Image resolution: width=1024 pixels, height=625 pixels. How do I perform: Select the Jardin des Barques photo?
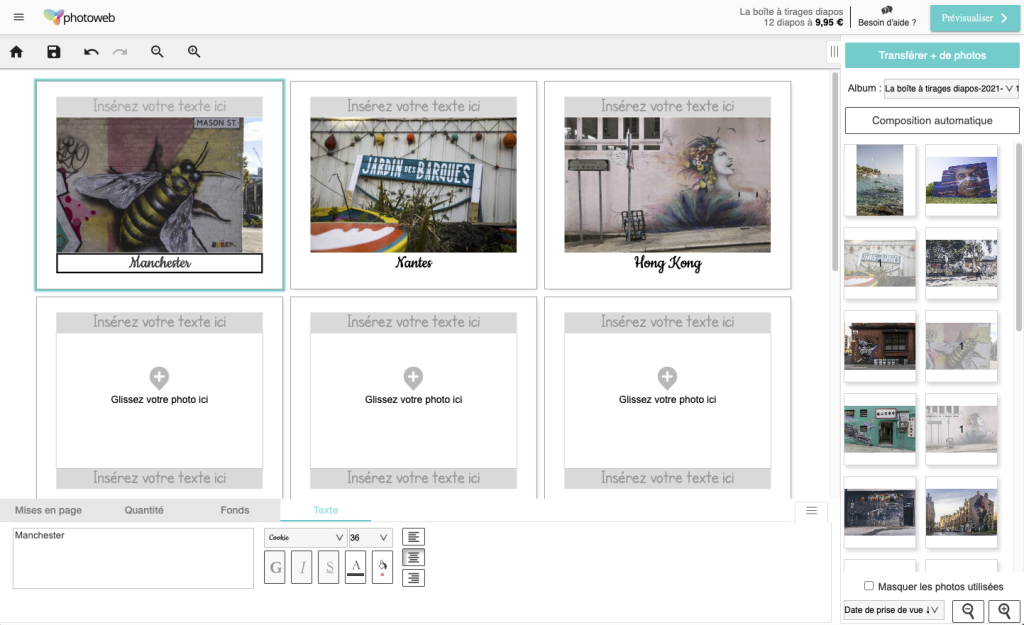pyautogui.click(x=413, y=185)
